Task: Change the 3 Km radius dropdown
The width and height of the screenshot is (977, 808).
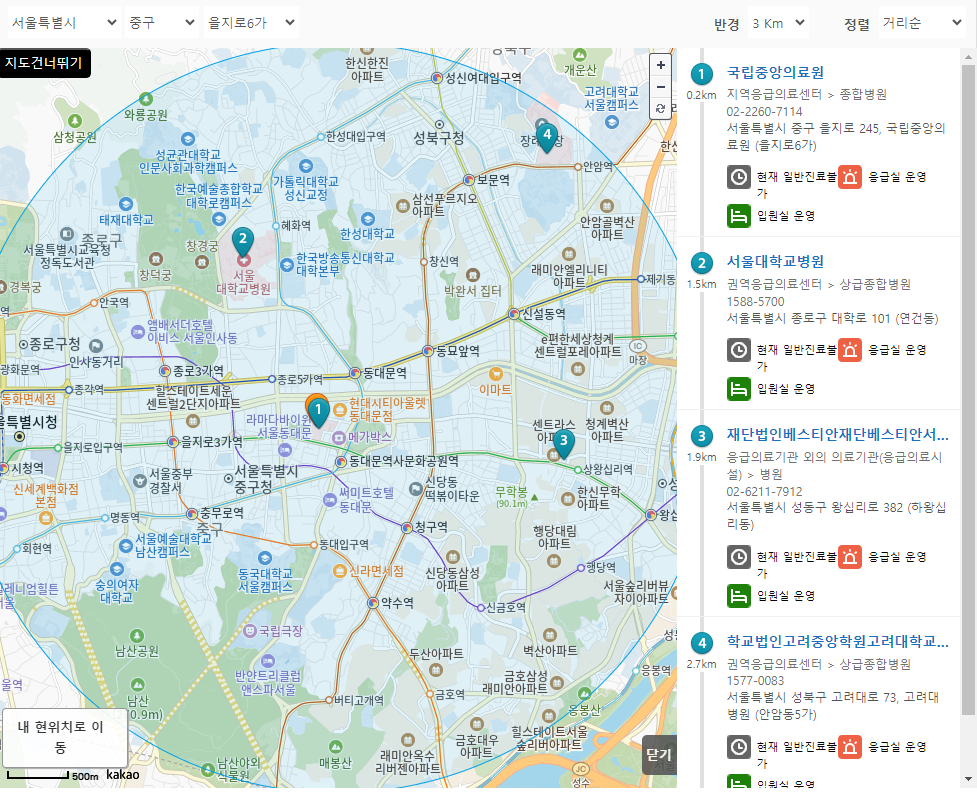Action: tap(778, 24)
